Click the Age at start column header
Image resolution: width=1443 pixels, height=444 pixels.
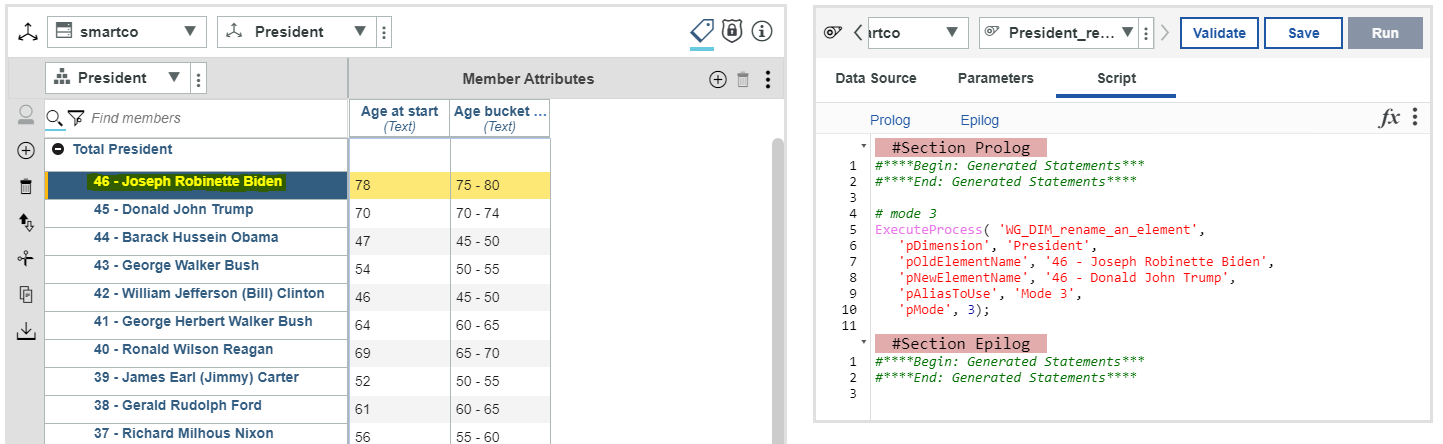399,118
